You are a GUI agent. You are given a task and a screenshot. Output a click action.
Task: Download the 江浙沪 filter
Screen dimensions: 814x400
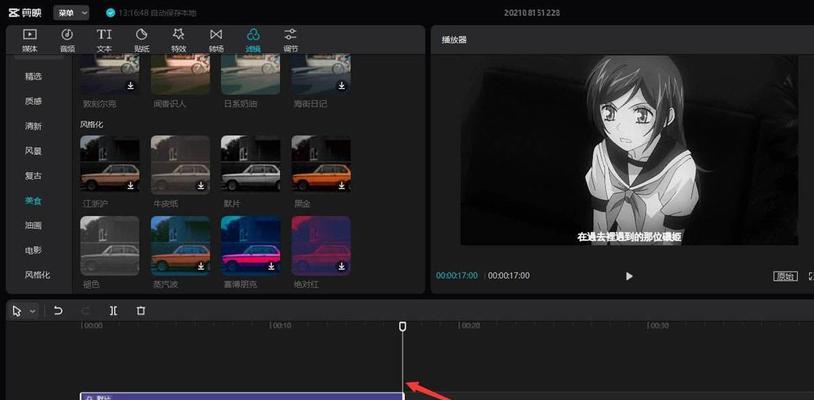coord(131,185)
